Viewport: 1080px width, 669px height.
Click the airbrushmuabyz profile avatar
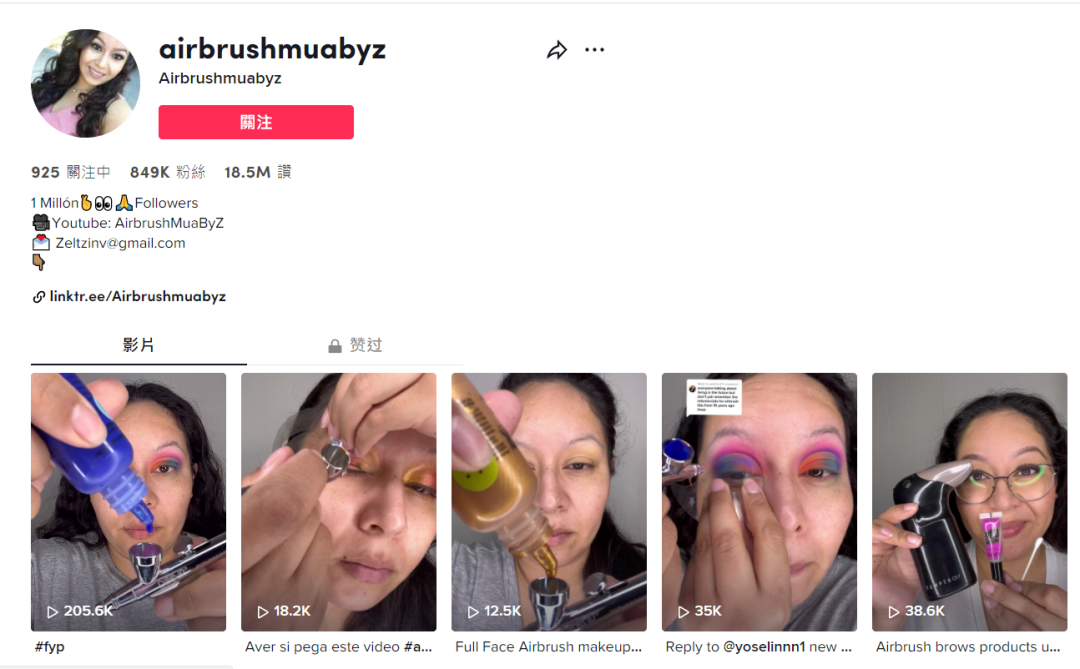85,83
